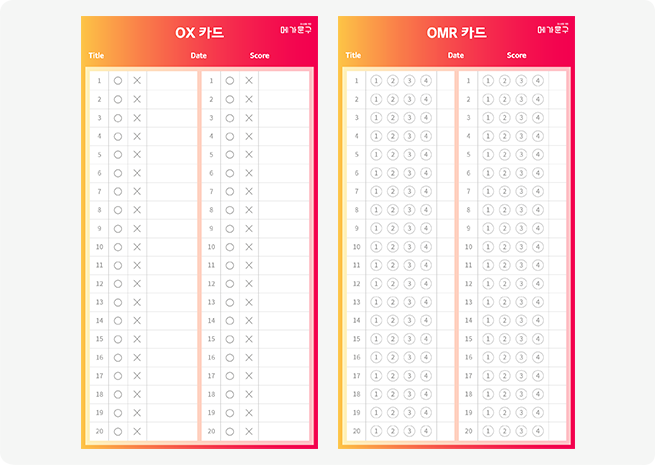Mark the X for row 15 in the OX card's left column

pos(137,339)
